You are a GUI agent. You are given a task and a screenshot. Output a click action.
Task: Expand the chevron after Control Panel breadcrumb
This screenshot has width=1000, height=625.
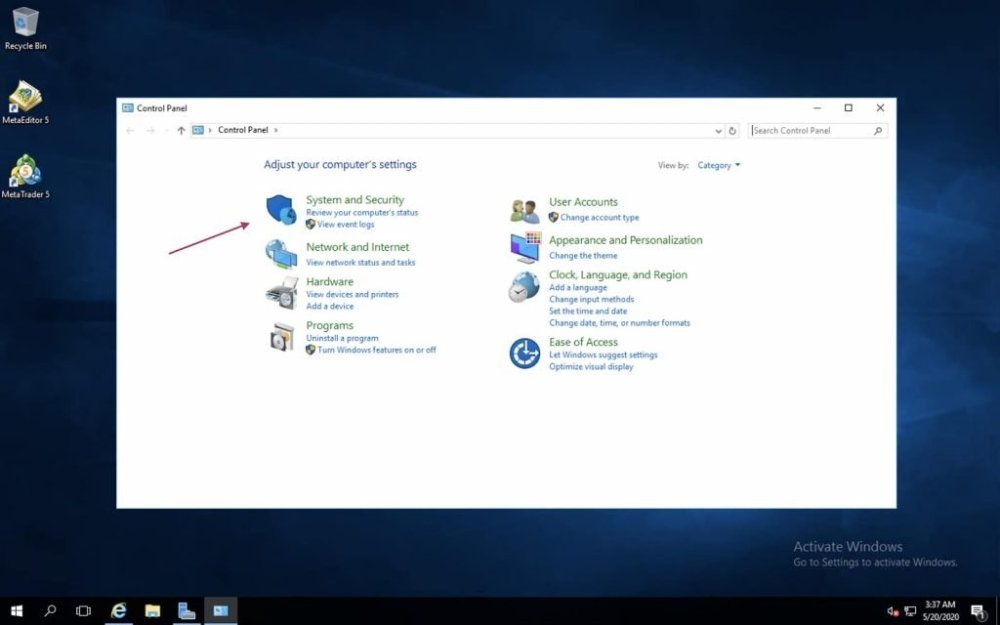click(x=276, y=130)
